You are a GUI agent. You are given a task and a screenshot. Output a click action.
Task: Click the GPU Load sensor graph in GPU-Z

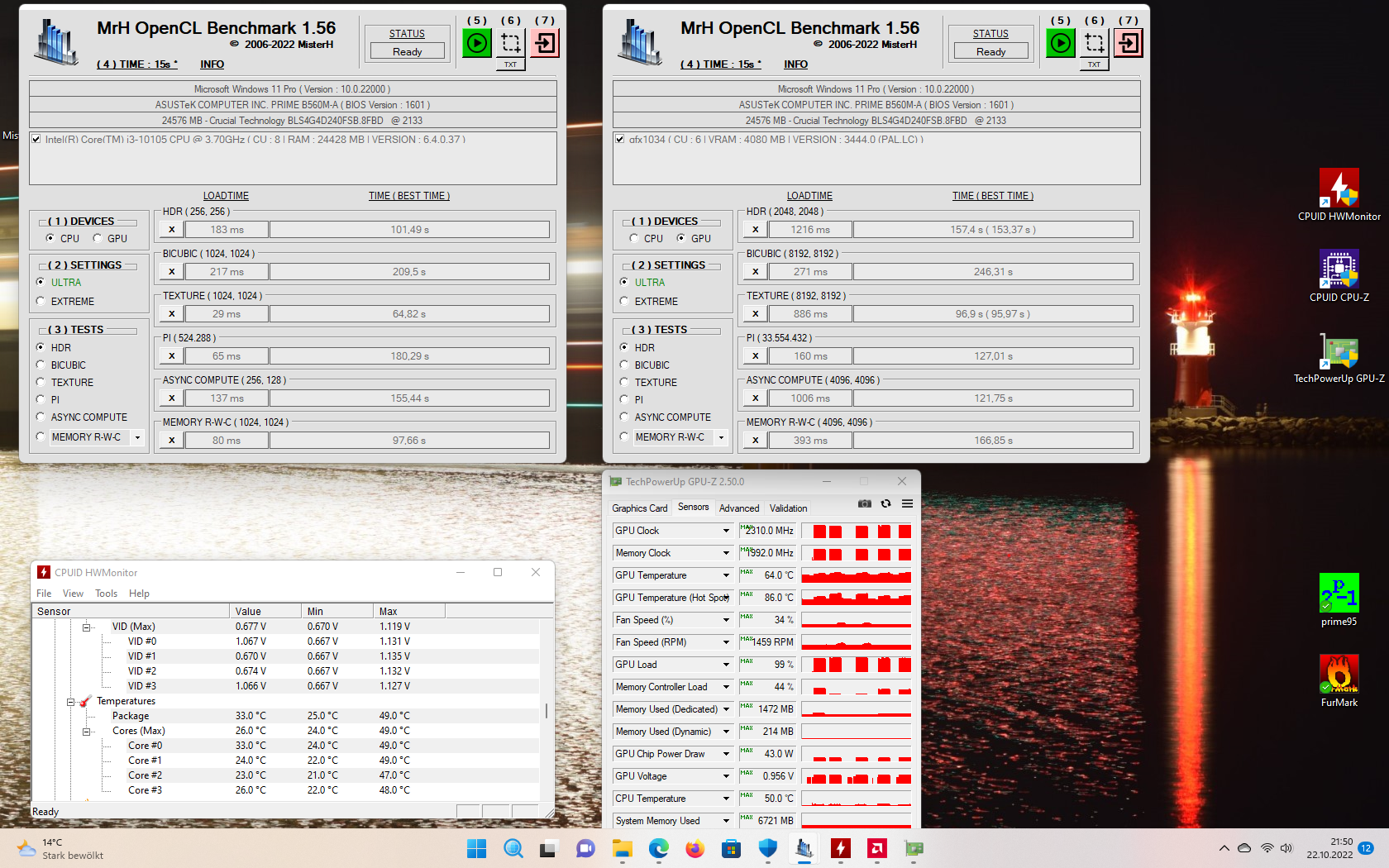(x=857, y=665)
